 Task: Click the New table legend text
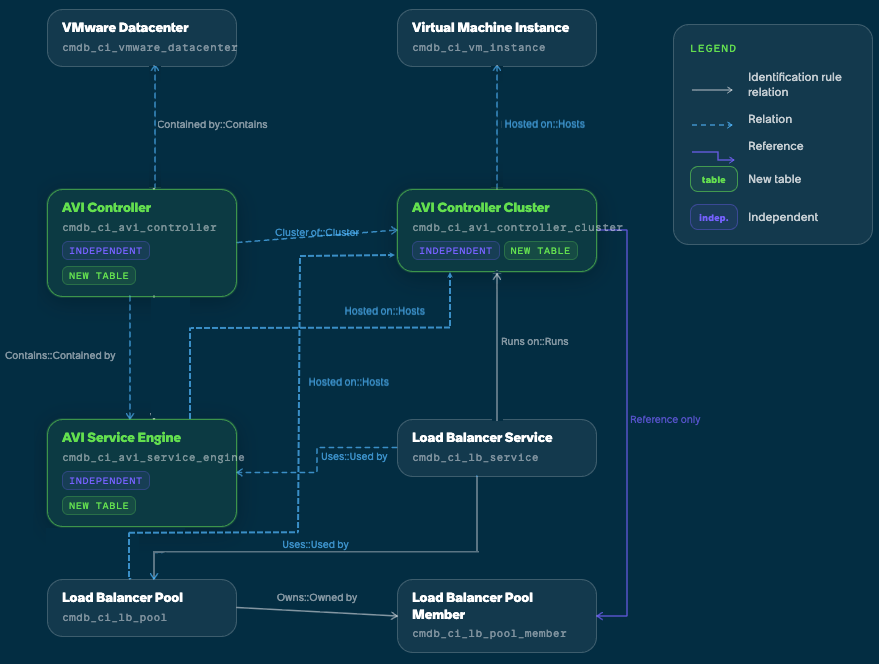(x=774, y=179)
